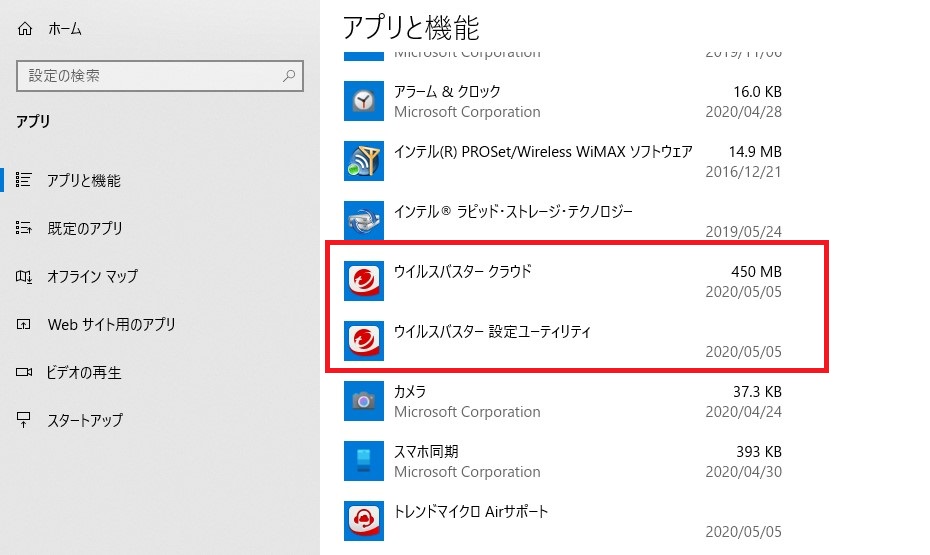Click the 37.3 KB size value

click(x=757, y=392)
